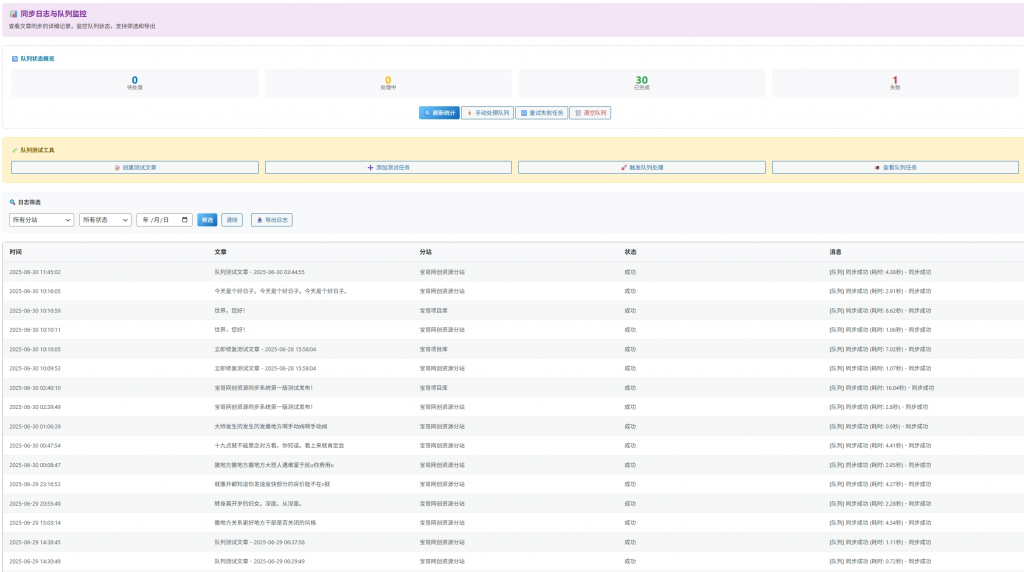This screenshot has height=572, width=1024.
Task: Click the magnifier icon beside 日志筛选 heading
Action: click(12, 202)
